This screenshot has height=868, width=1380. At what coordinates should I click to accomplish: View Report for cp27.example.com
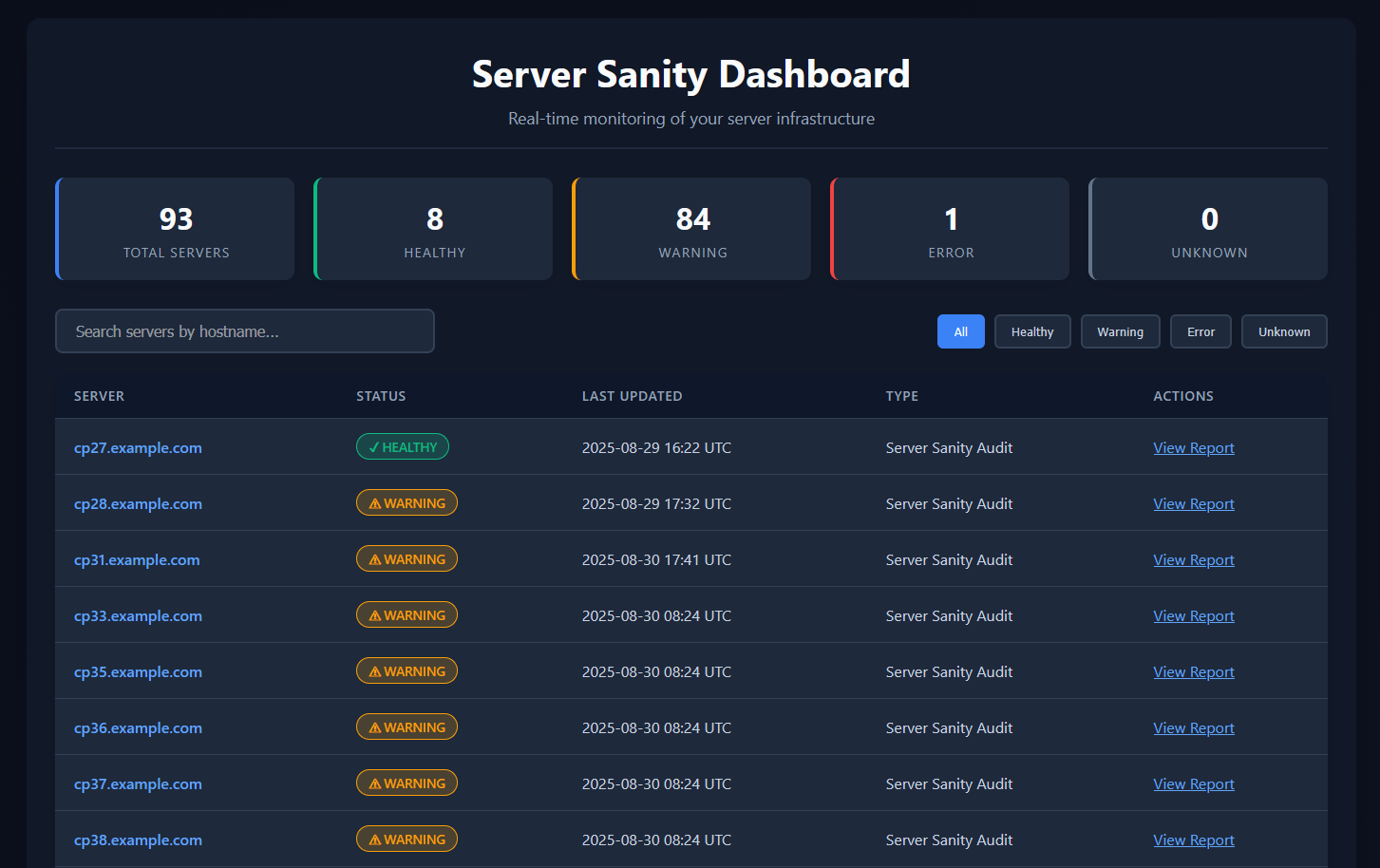click(x=1194, y=448)
